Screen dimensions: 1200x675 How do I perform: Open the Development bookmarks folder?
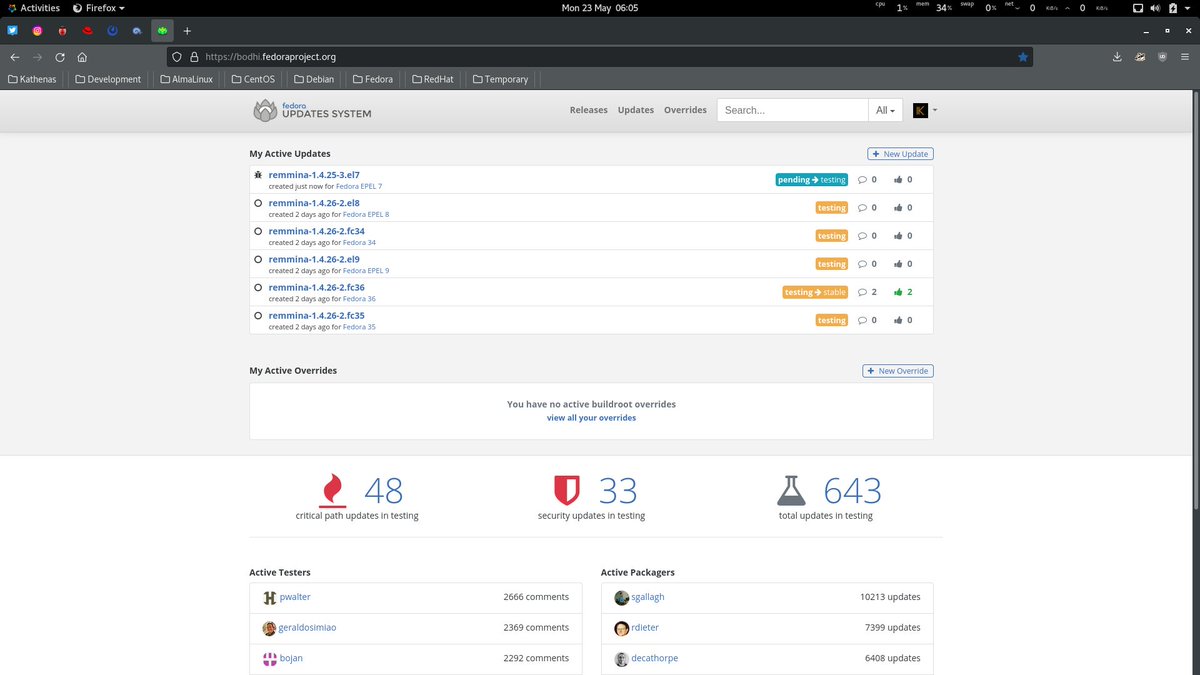(x=108, y=79)
